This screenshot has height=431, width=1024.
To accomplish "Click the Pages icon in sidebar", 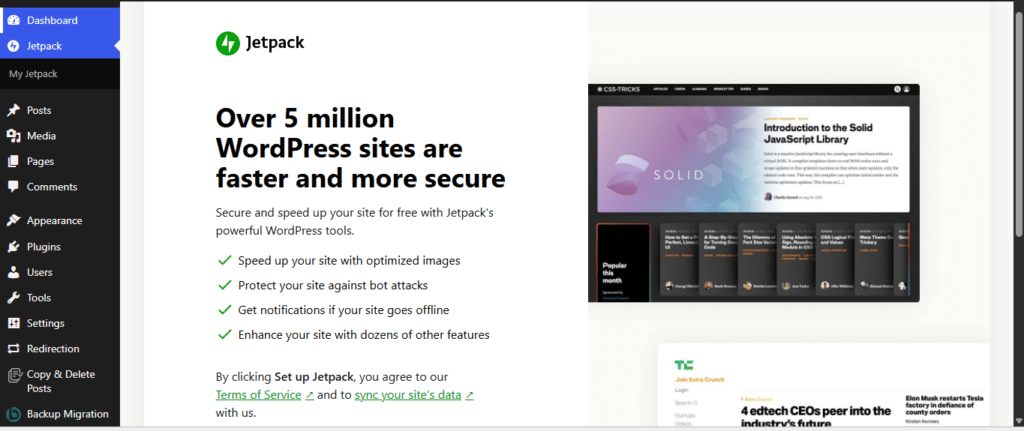I will tap(13, 161).
